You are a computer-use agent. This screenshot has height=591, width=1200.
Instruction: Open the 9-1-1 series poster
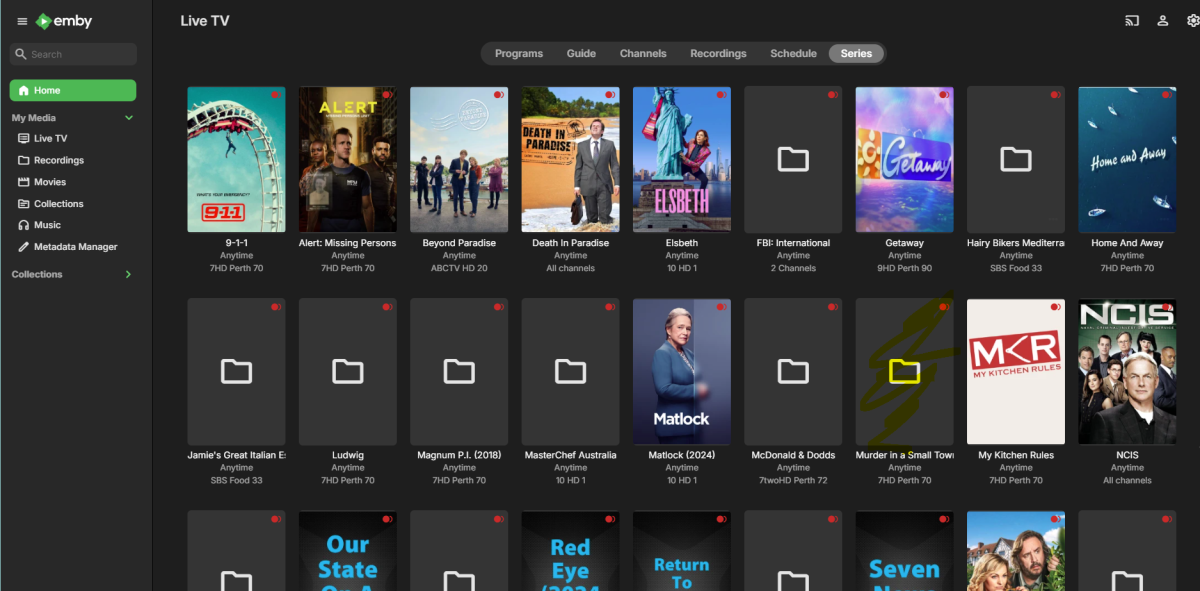click(236, 160)
